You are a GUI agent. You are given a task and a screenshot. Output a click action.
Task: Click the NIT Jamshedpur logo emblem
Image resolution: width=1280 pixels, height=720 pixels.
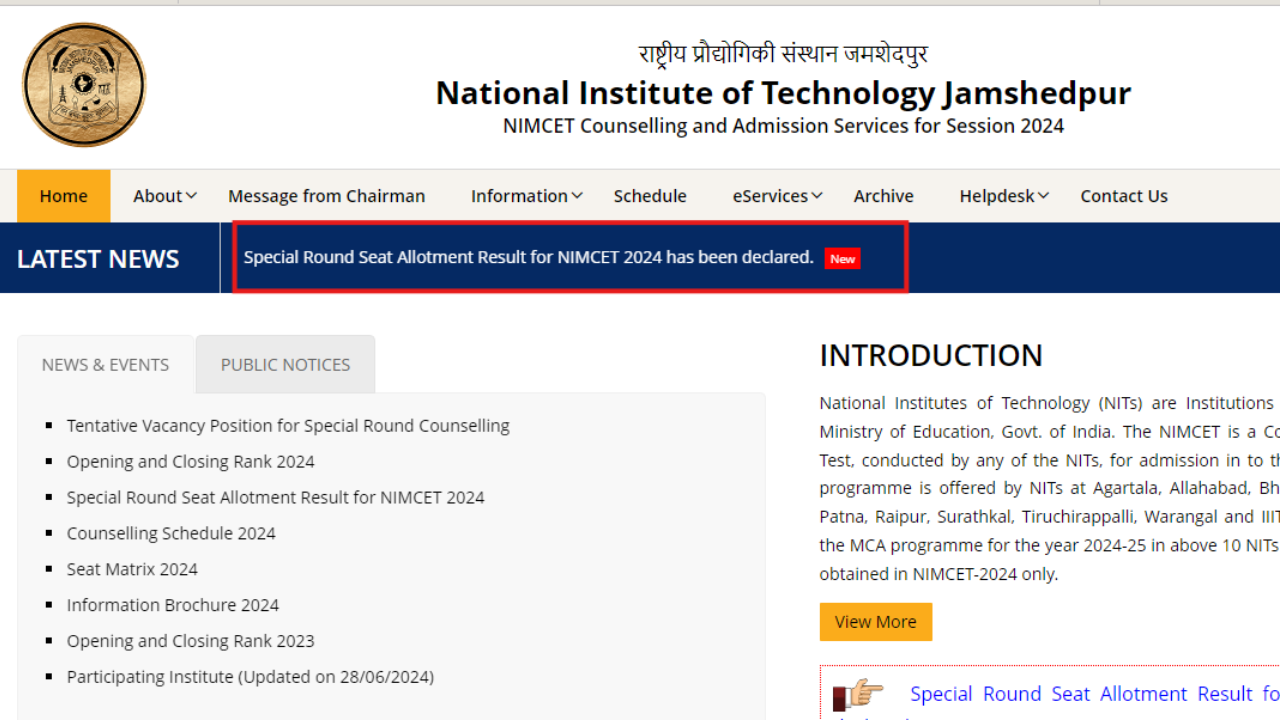point(84,85)
